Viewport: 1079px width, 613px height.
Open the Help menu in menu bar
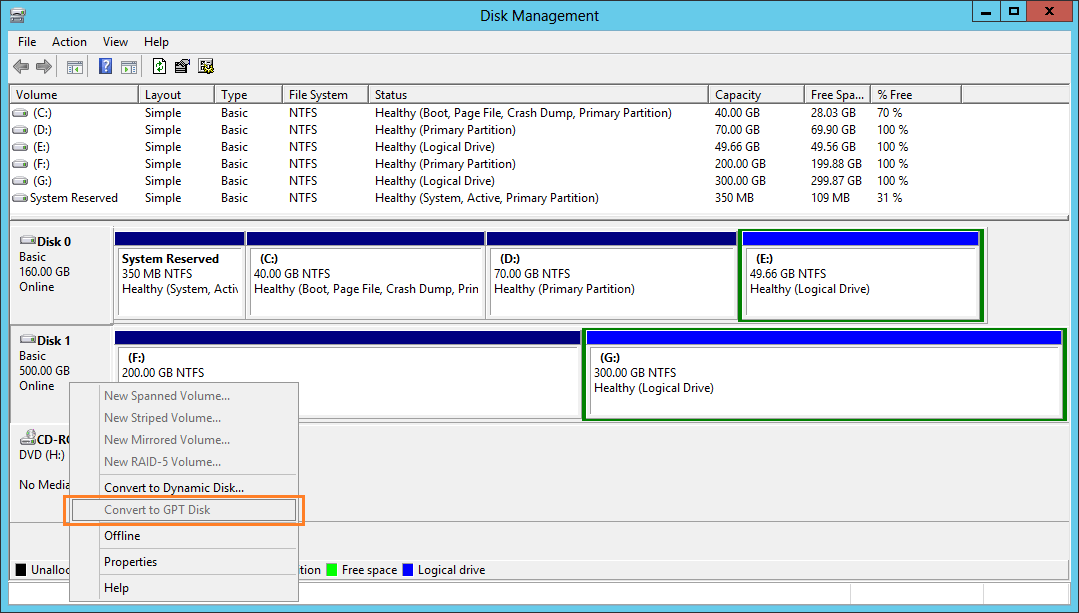pyautogui.click(x=156, y=42)
